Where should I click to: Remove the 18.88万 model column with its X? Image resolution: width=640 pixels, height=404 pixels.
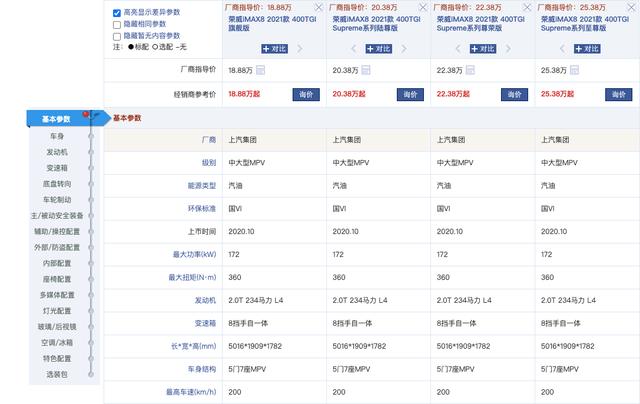click(319, 7)
